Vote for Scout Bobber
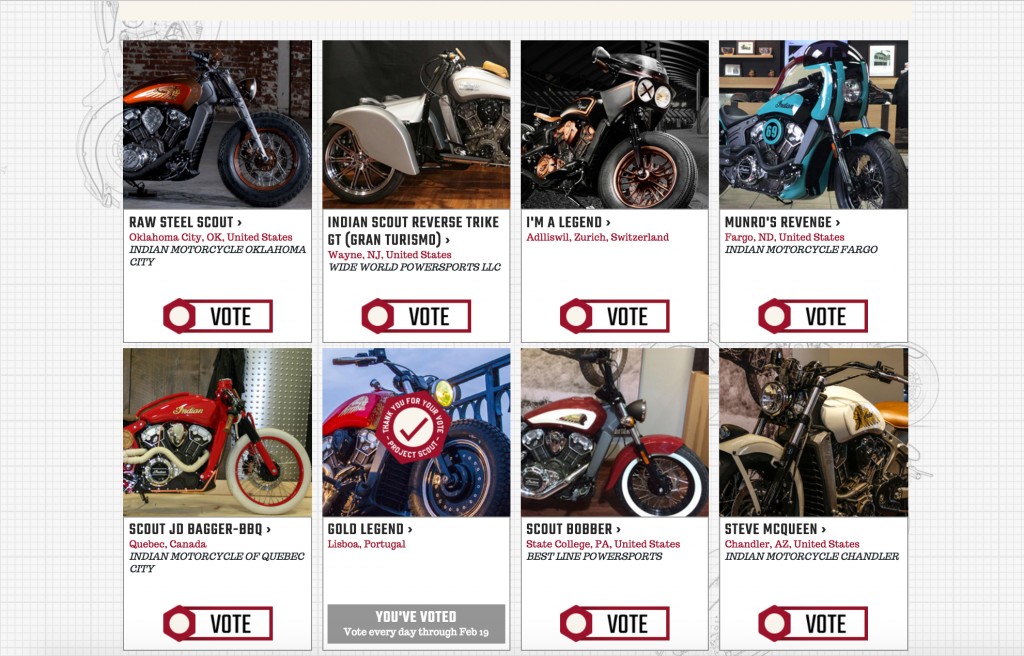The image size is (1024, 656). tap(615, 623)
